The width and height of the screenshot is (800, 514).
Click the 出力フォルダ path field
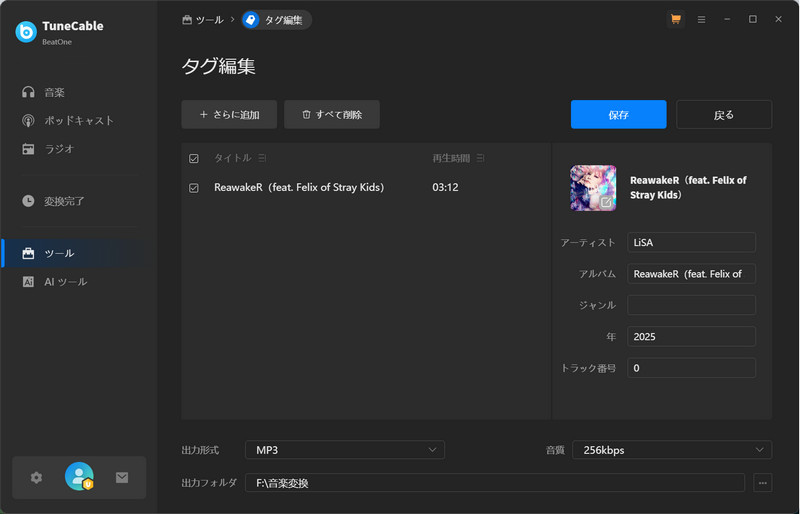(x=495, y=483)
